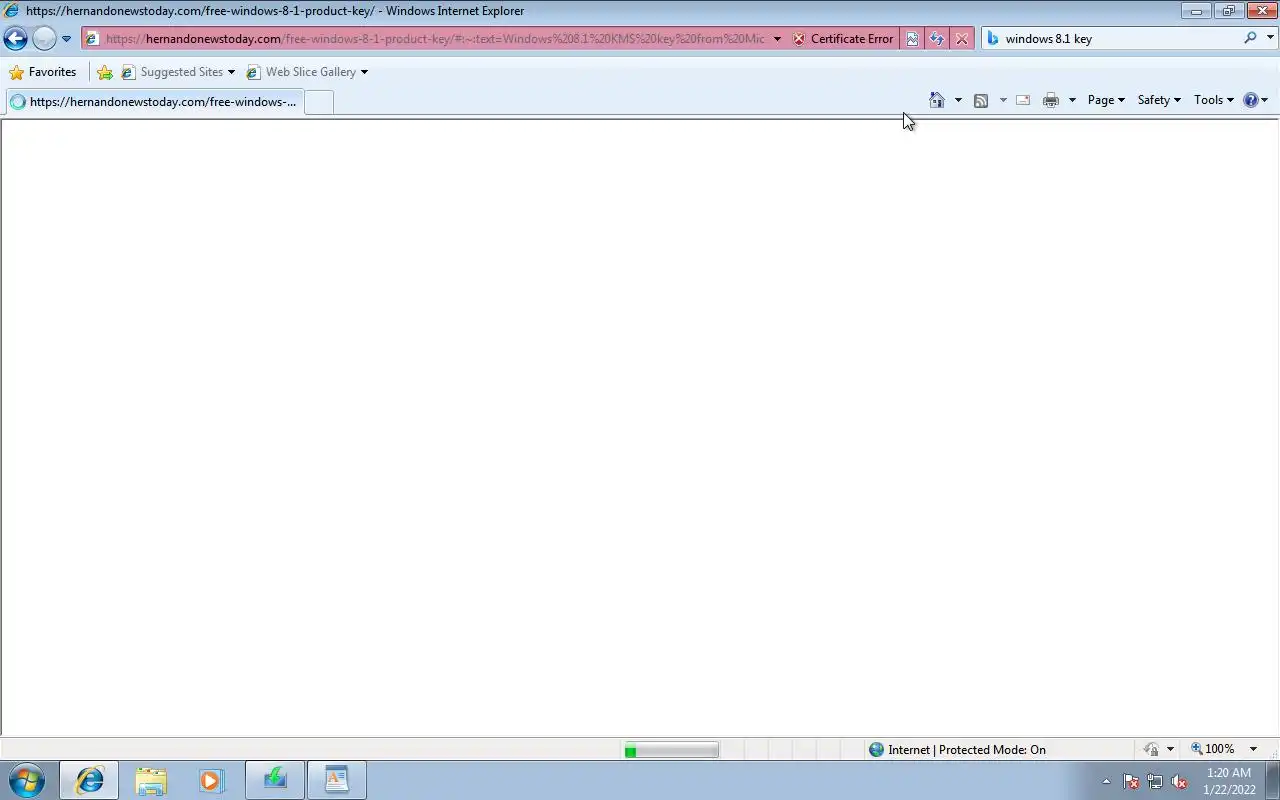Expand the privacy report dropdown arrow
Viewport: 1280px width, 800px height.
click(x=1170, y=749)
